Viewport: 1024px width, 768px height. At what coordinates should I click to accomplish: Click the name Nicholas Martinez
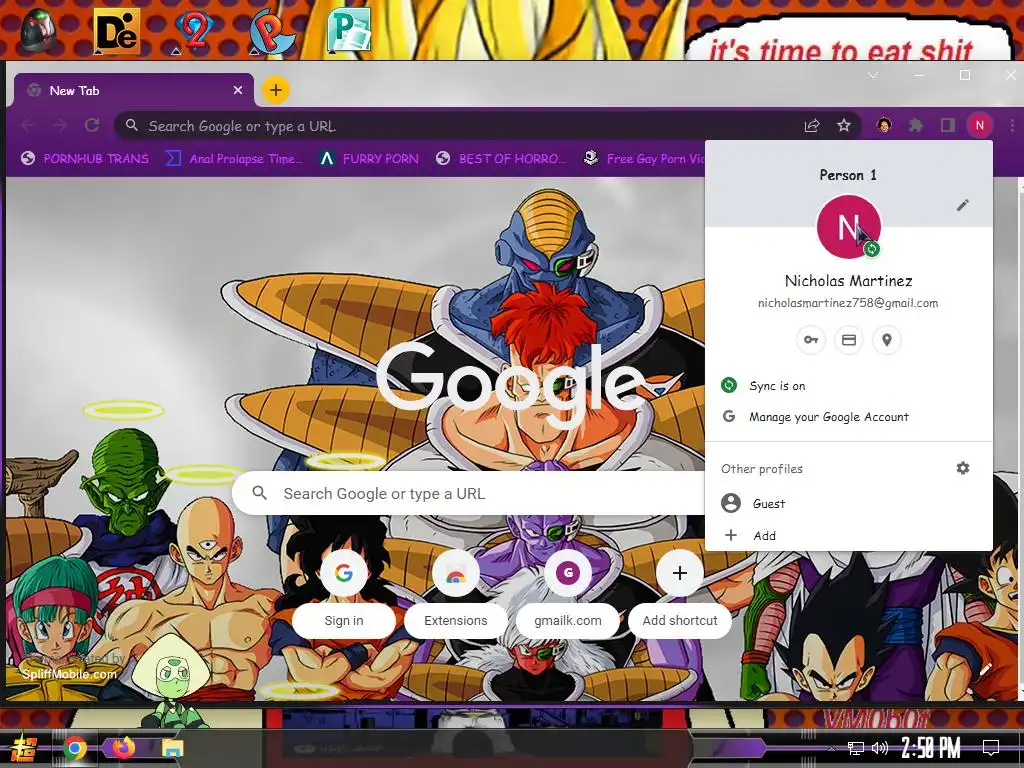[848, 281]
